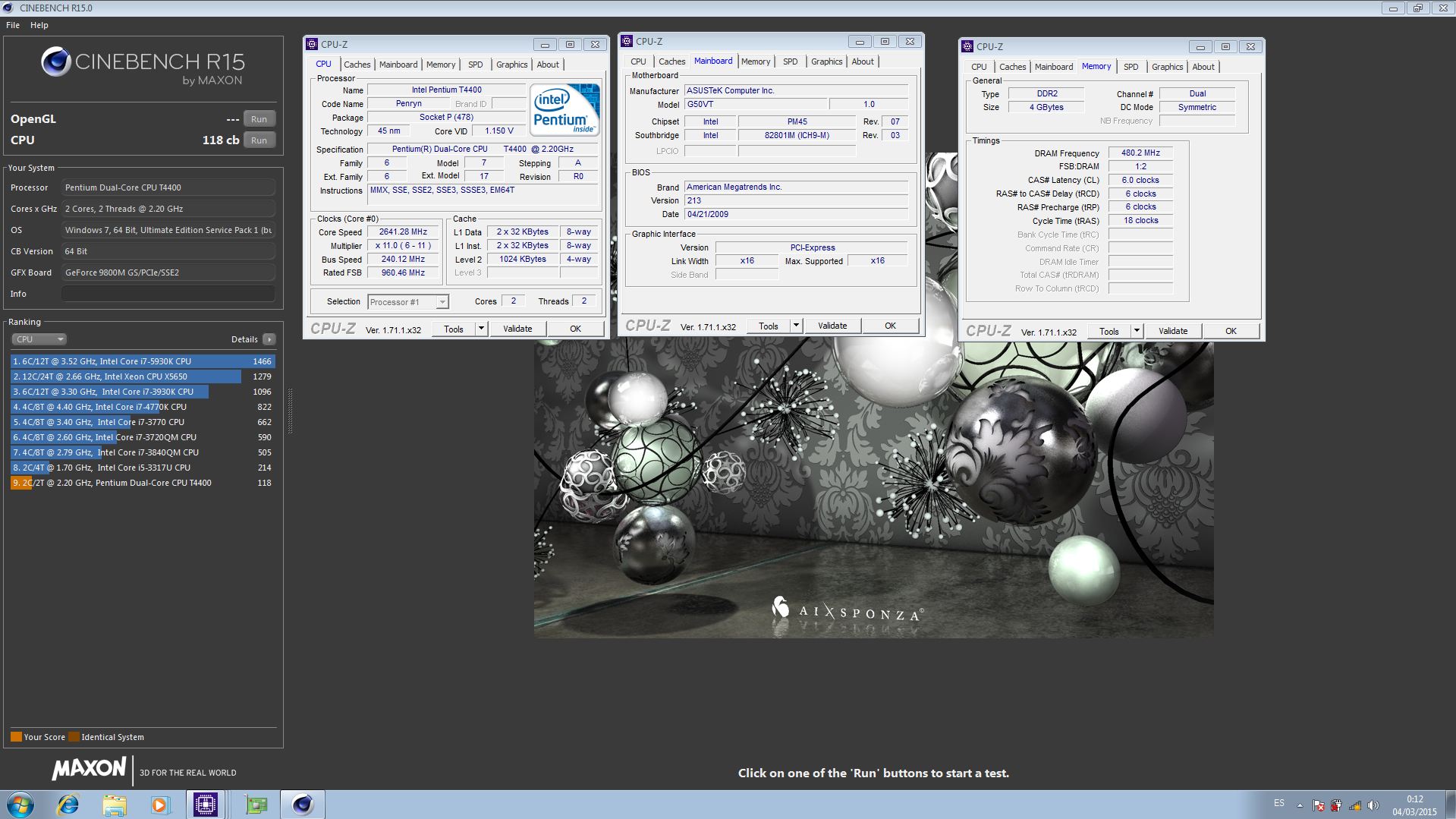Switch to SPD tab in CPU-Z CPU window
The width and height of the screenshot is (1456, 819).
pyautogui.click(x=476, y=65)
